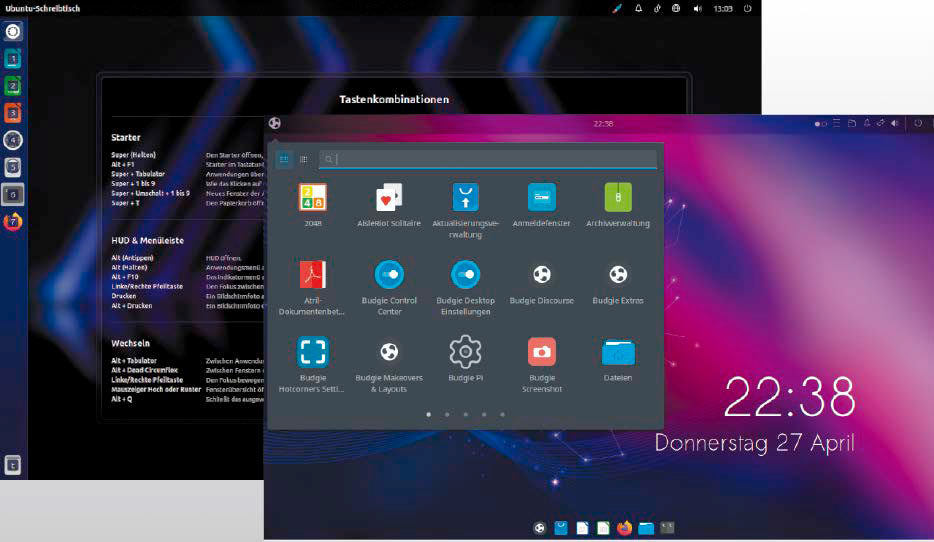
Task: Click 'Super + Tabulator' shortcut row
Action: coord(188,174)
